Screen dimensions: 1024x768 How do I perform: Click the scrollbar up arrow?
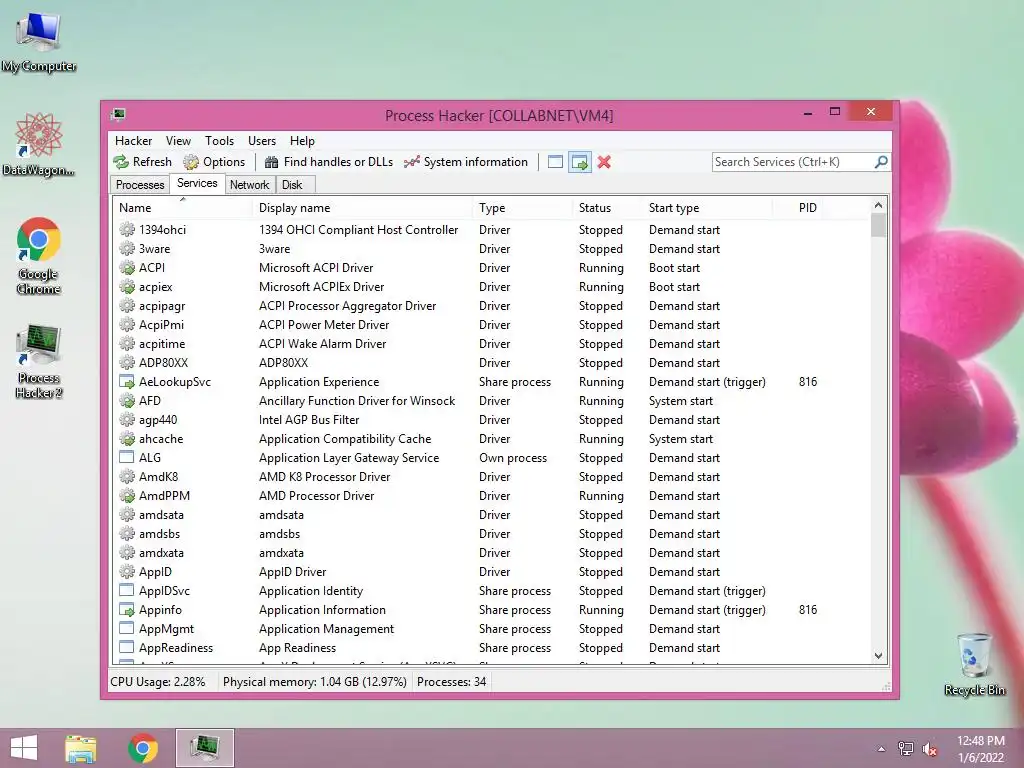[878, 205]
